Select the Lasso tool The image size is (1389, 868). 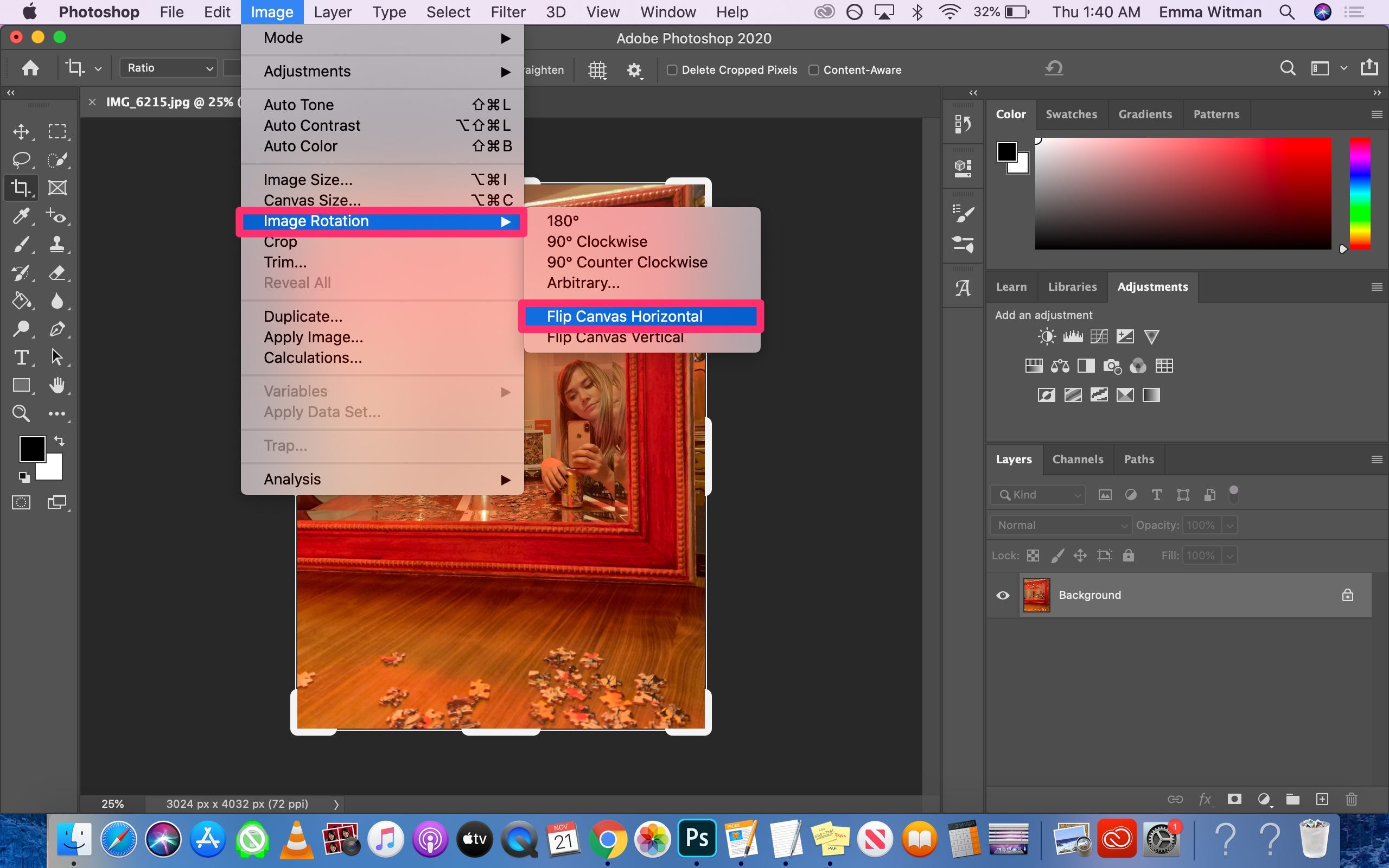tap(21, 159)
